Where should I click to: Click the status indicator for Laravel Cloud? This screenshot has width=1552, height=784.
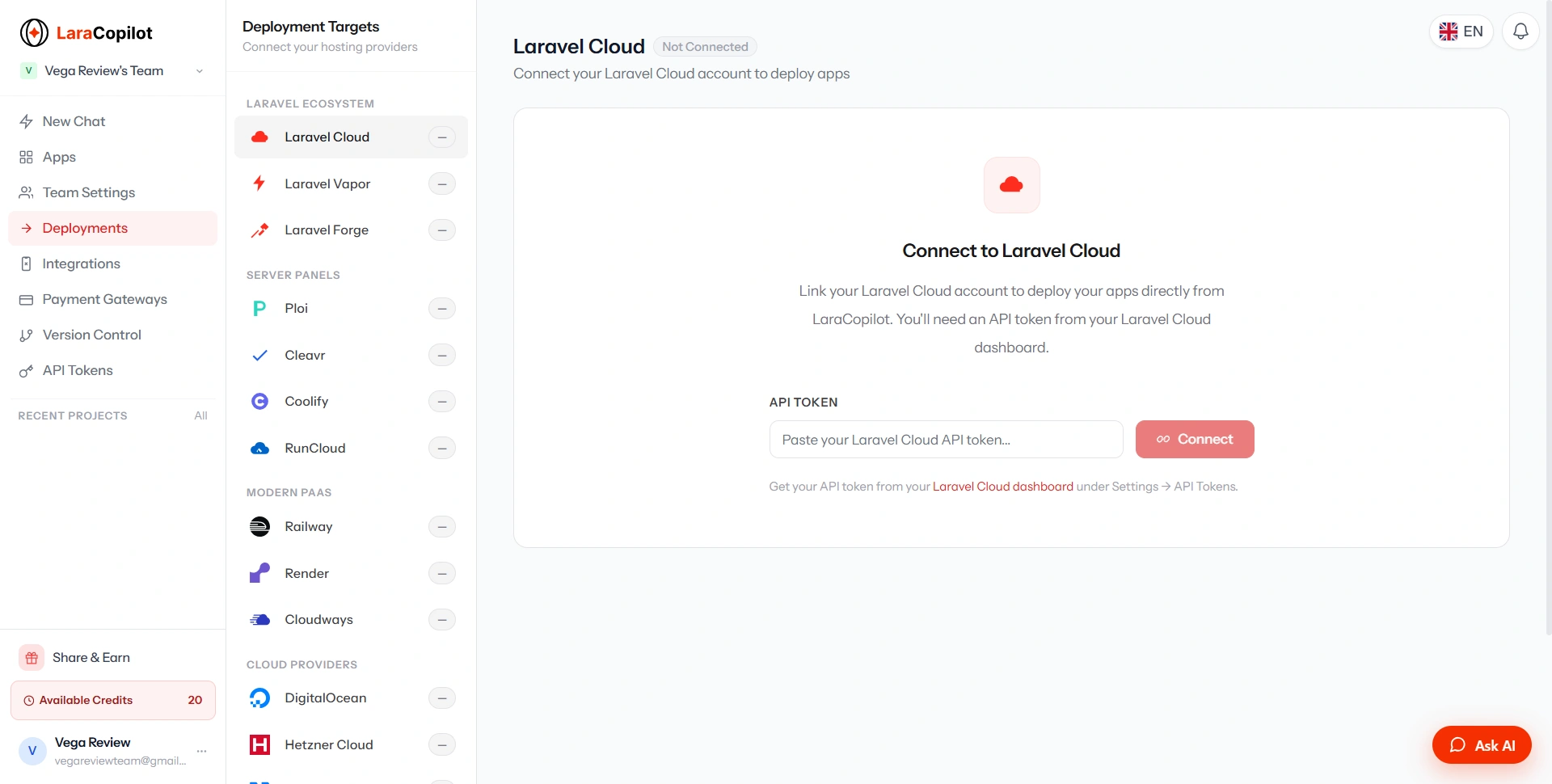(x=442, y=137)
